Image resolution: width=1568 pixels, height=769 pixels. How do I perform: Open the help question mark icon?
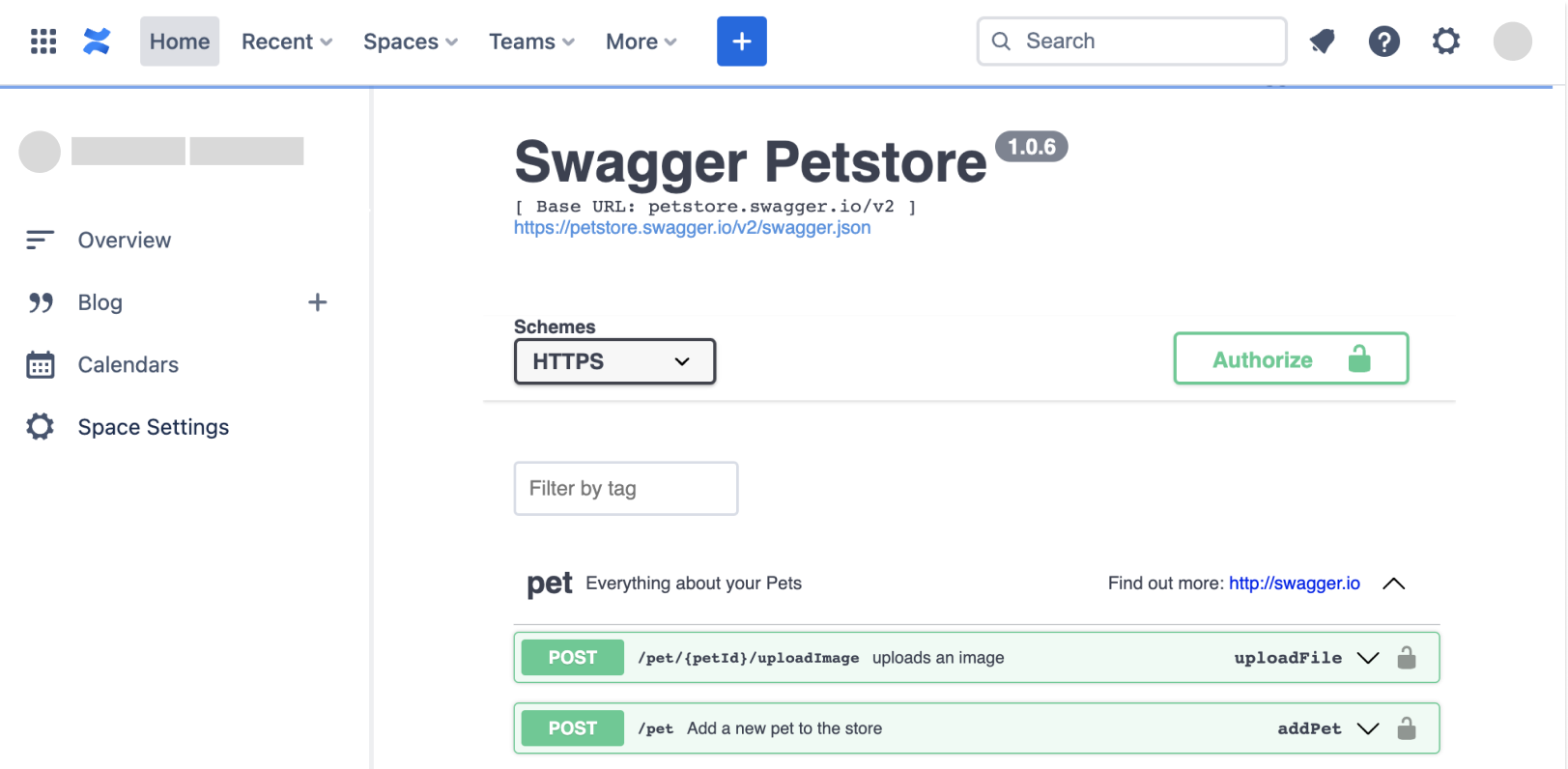tap(1383, 42)
